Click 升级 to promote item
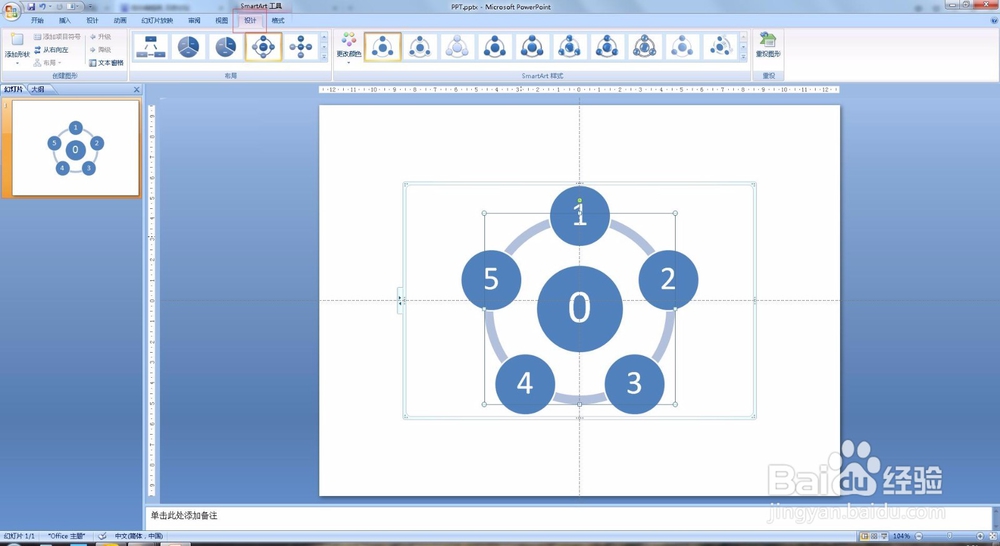 tap(101, 37)
